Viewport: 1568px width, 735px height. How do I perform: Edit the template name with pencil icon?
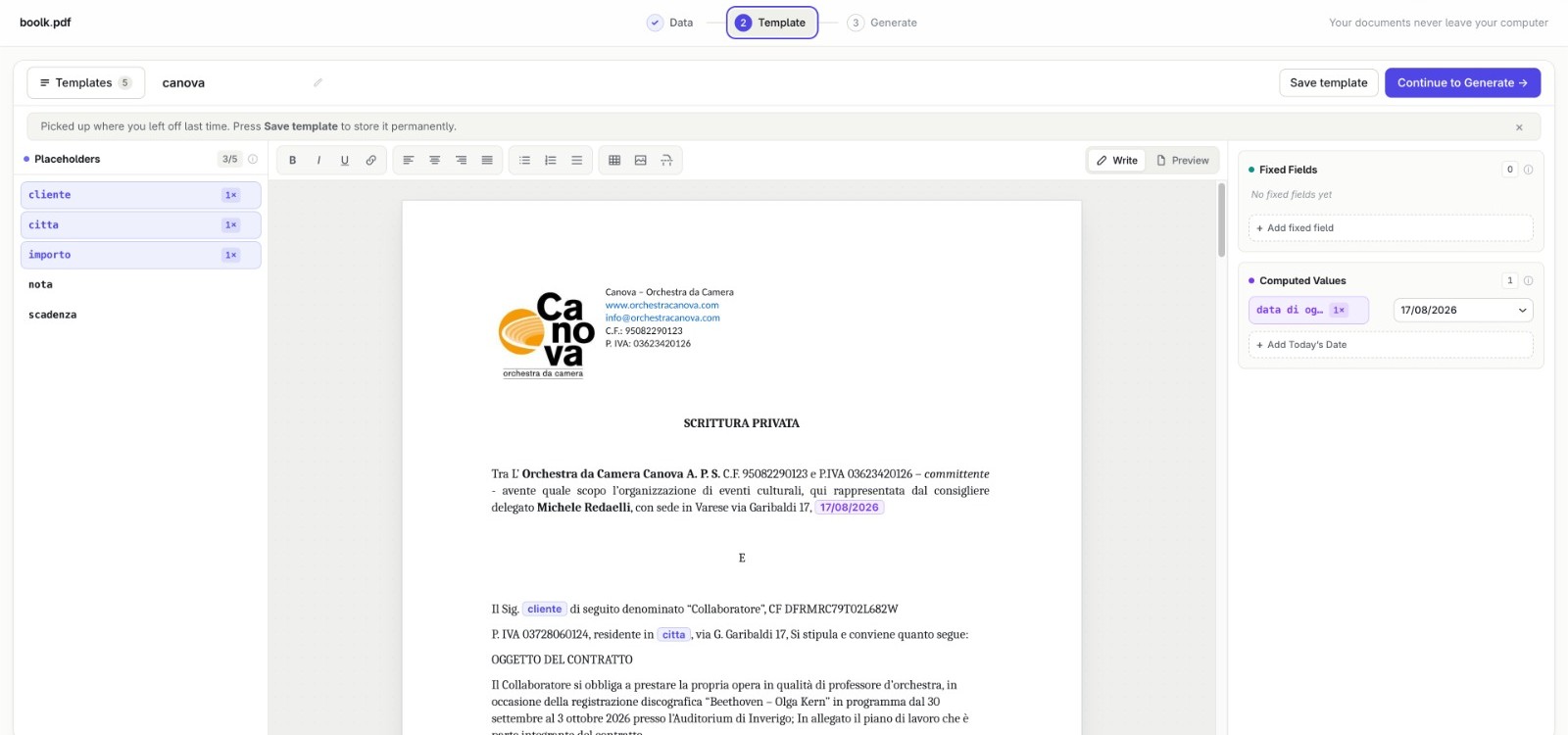(318, 83)
